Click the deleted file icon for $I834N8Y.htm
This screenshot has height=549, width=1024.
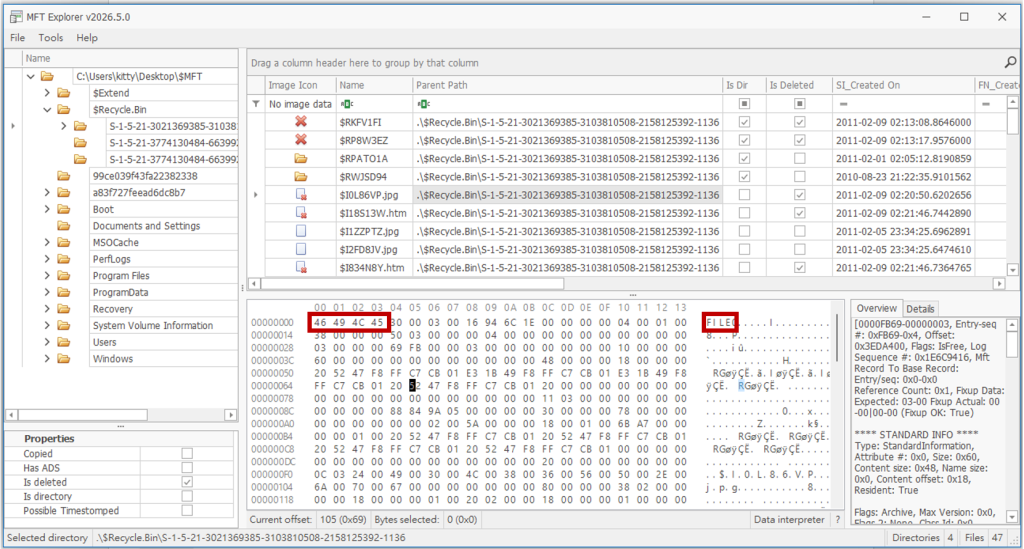[301, 267]
